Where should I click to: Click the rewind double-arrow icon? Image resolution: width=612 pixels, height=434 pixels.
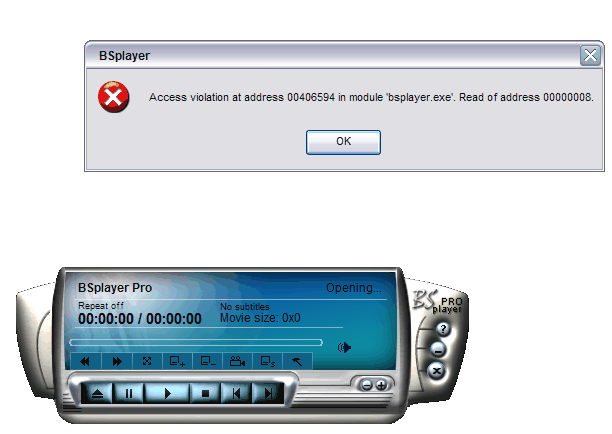pyautogui.click(x=86, y=361)
